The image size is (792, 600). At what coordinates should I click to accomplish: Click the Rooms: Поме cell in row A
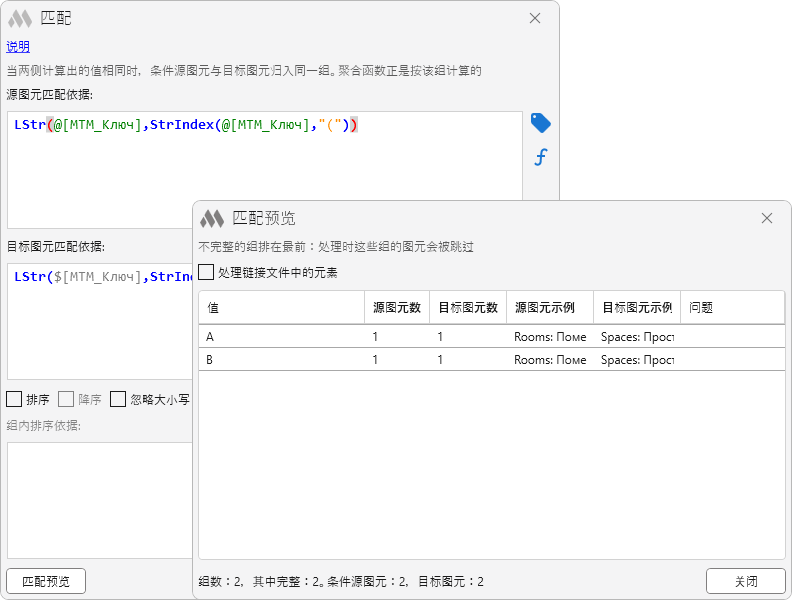tap(550, 336)
